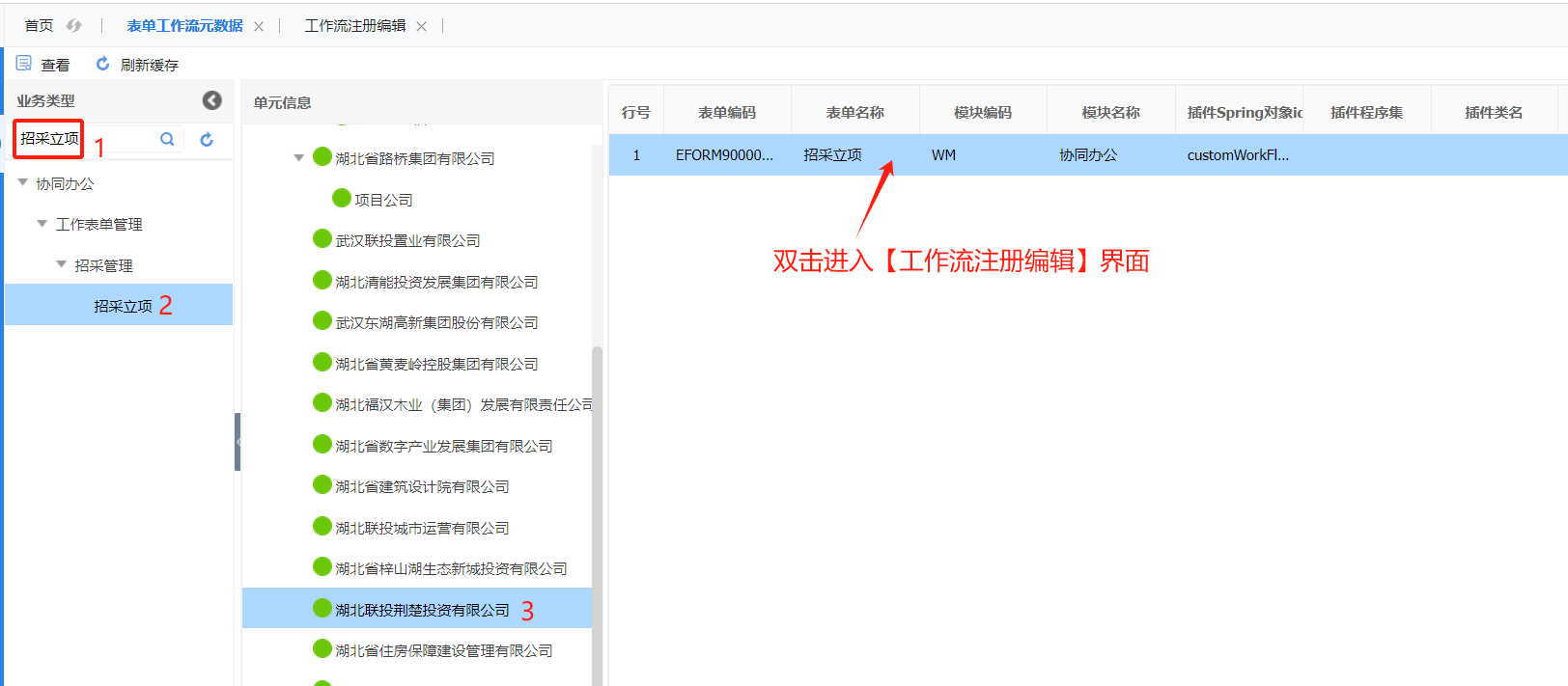Click the refresh icon next to 首页 tab

74,26
